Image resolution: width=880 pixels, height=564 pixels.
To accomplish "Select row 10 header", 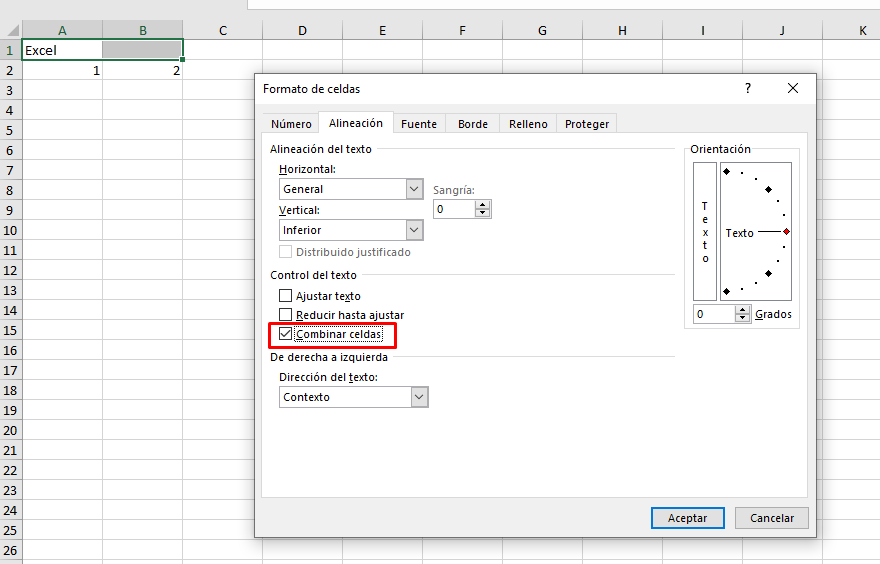I will [10, 230].
